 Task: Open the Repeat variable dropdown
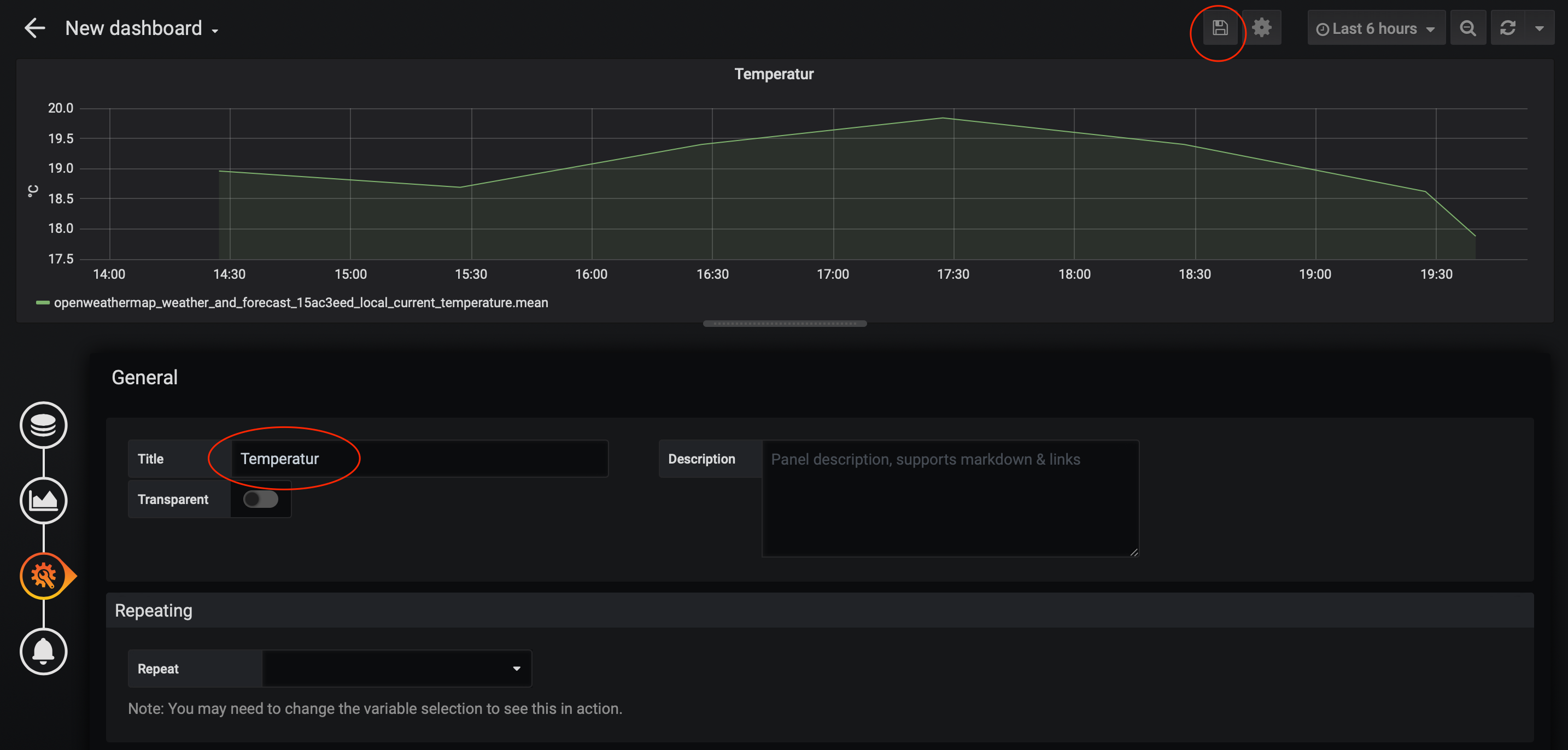(396, 669)
